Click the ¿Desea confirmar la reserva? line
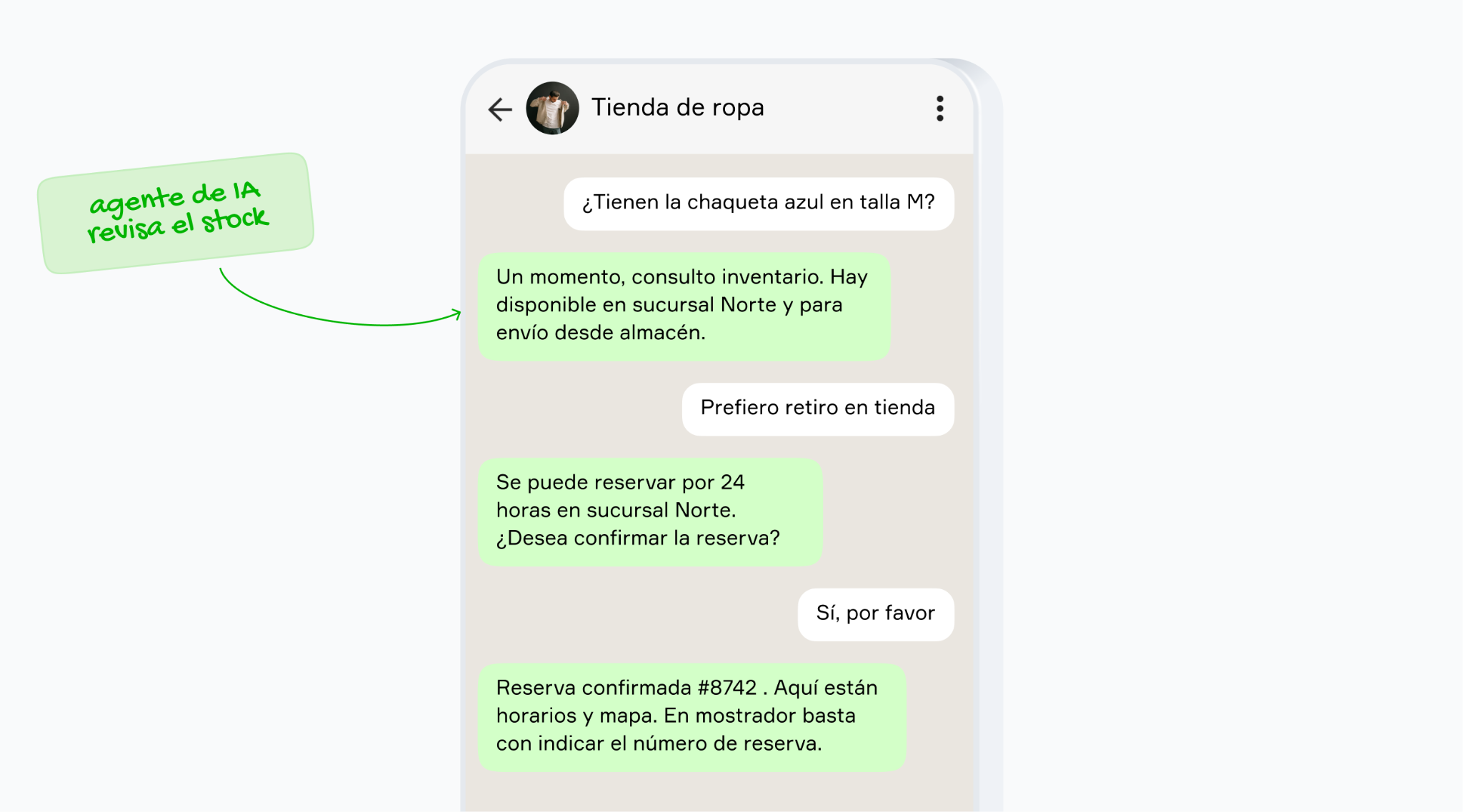Viewport: 1463px width, 812px height. (638, 538)
